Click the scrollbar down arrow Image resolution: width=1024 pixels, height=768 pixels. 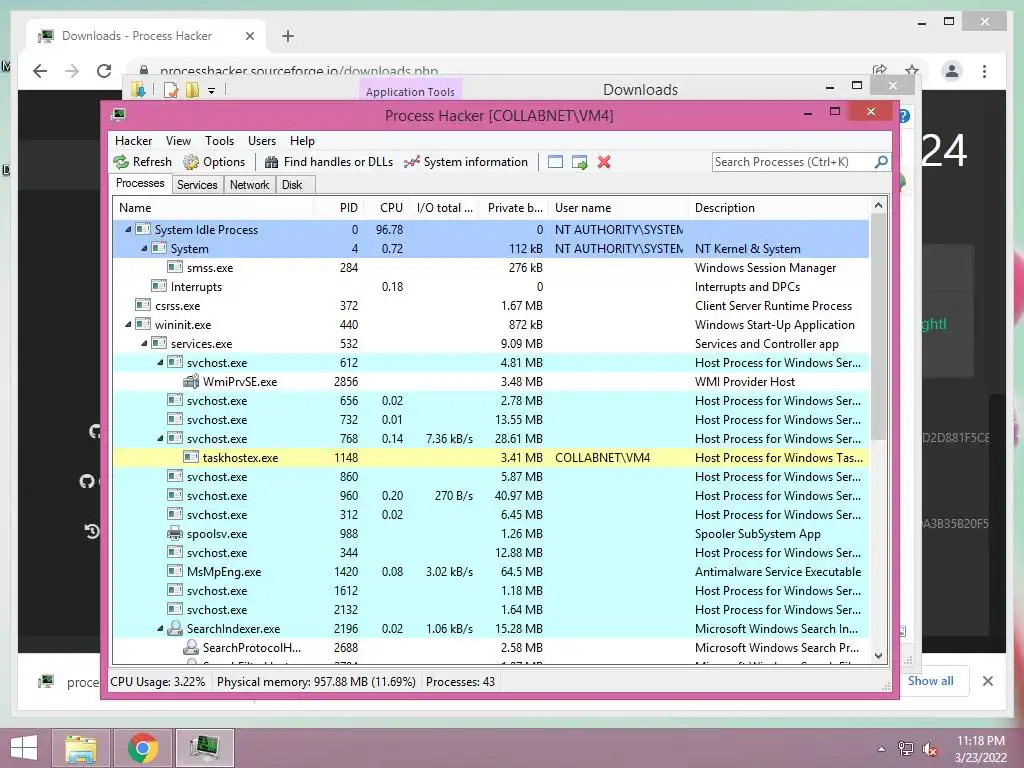tap(878, 656)
